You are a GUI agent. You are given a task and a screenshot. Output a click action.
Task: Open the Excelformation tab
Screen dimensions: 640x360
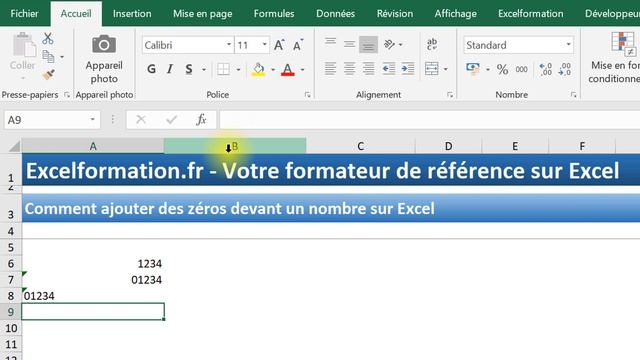[x=531, y=13]
